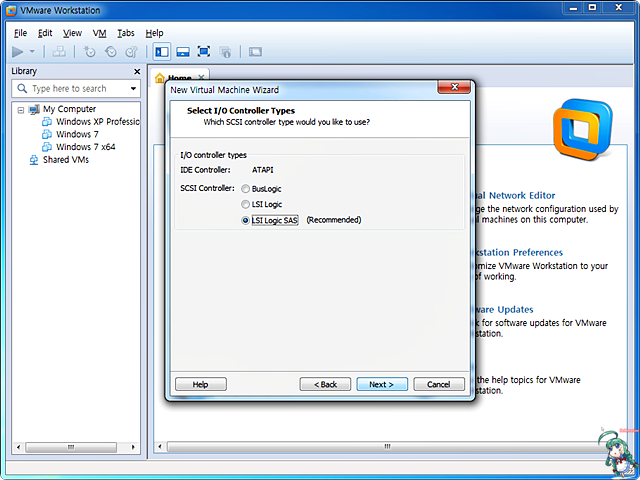Click the Library scroll right arrow

[133, 447]
